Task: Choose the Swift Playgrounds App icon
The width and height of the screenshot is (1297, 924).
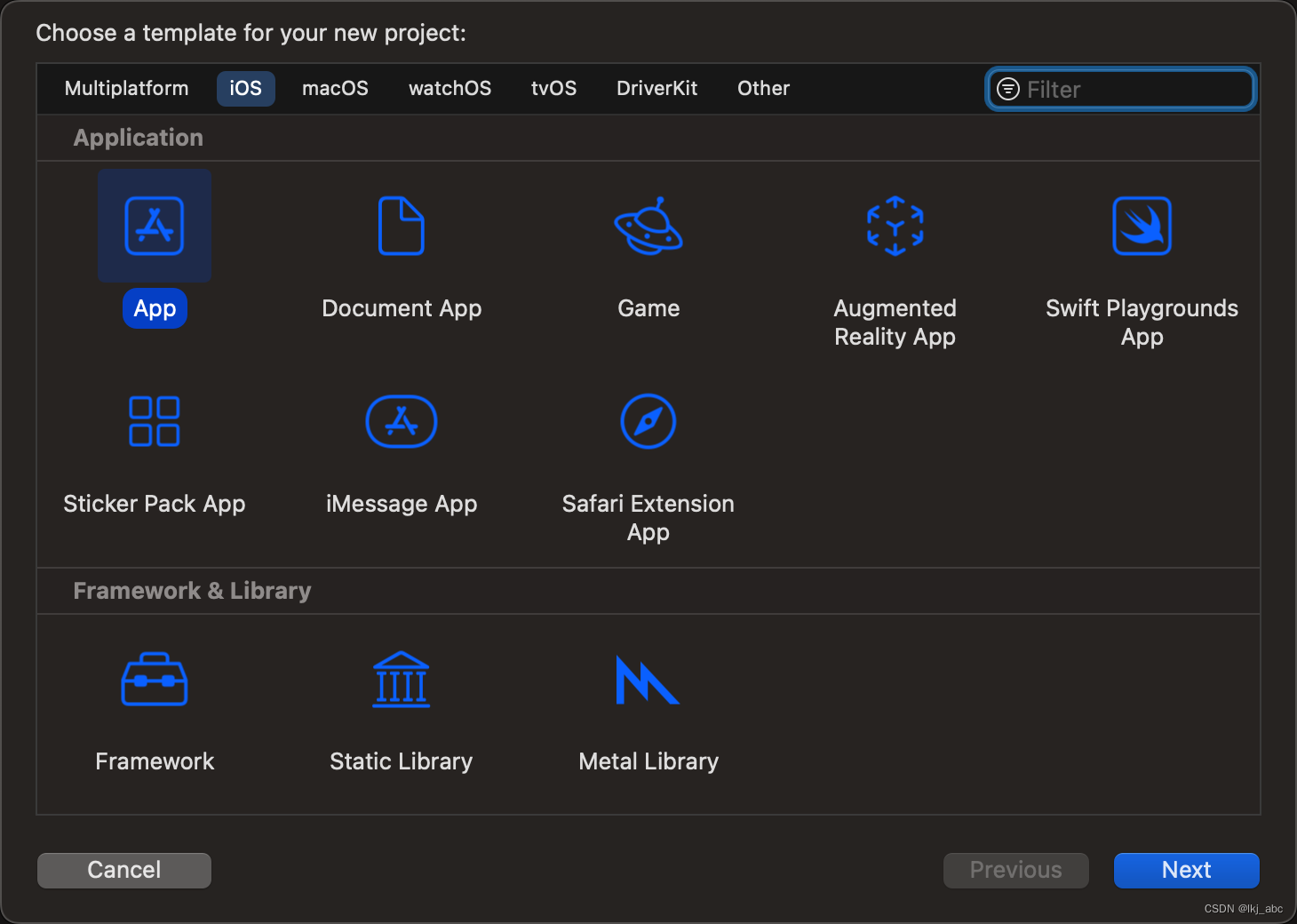Action: coord(1142,226)
